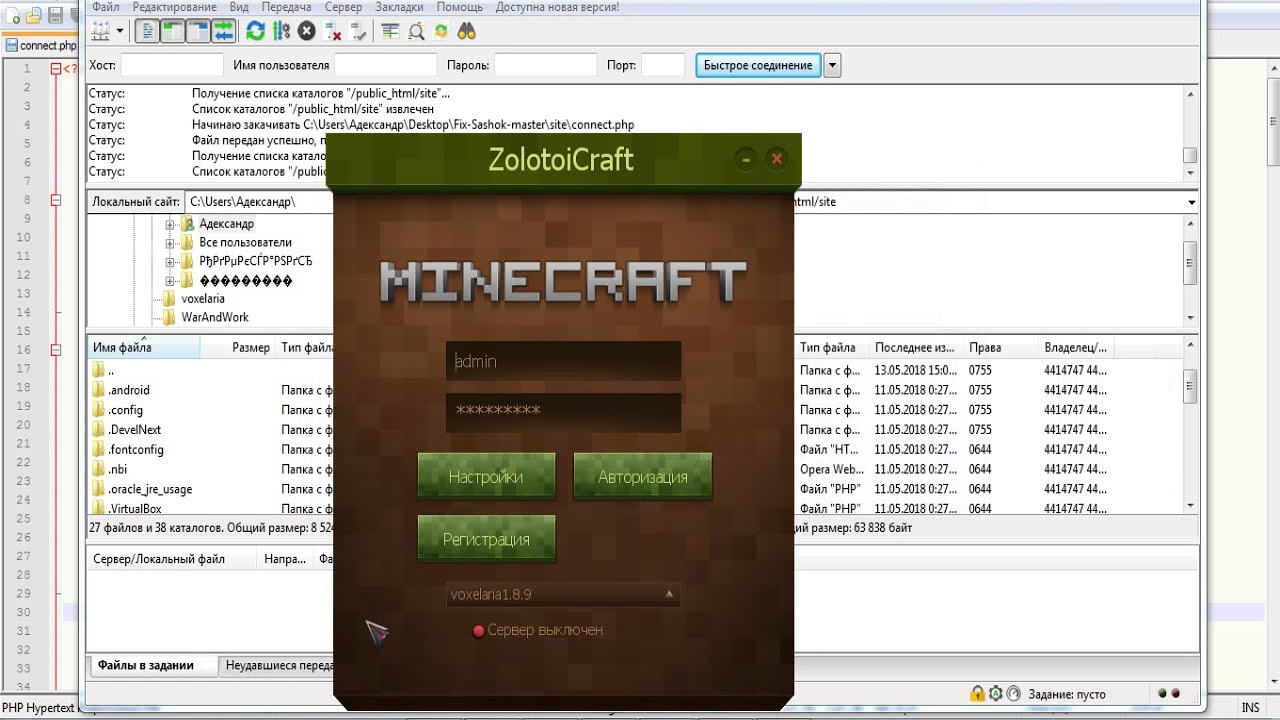Select voxelaria folder in local tree
Screen dimensions: 1280x720
click(202, 298)
